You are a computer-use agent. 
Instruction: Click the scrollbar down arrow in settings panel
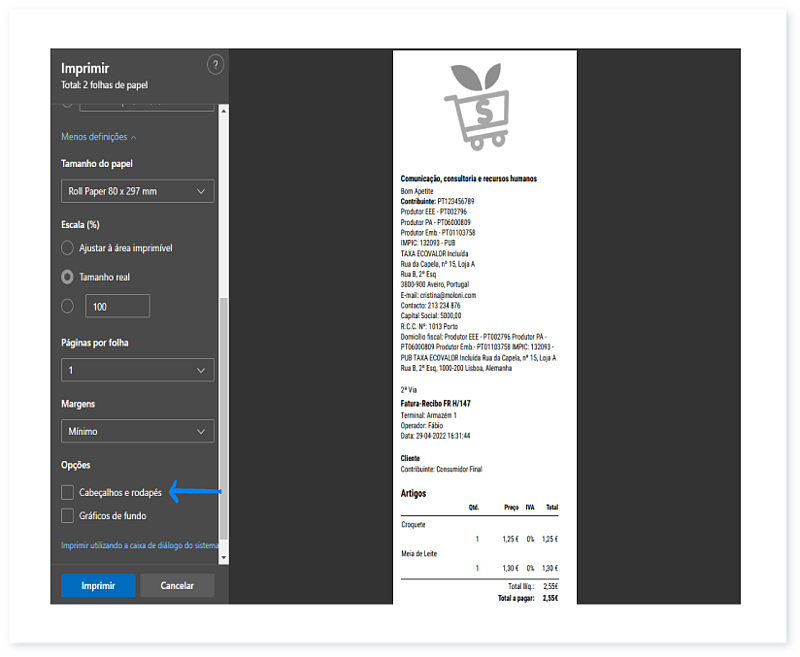[224, 557]
